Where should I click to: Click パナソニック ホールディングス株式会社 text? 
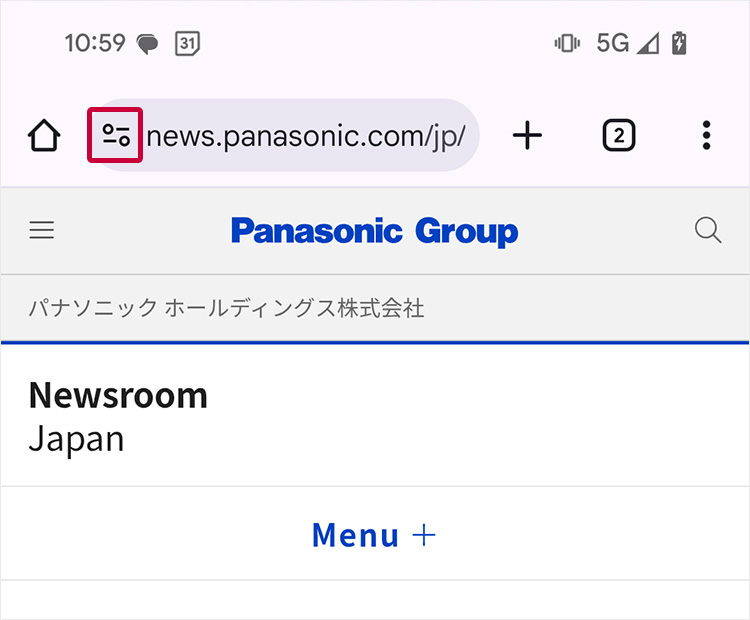pos(226,308)
